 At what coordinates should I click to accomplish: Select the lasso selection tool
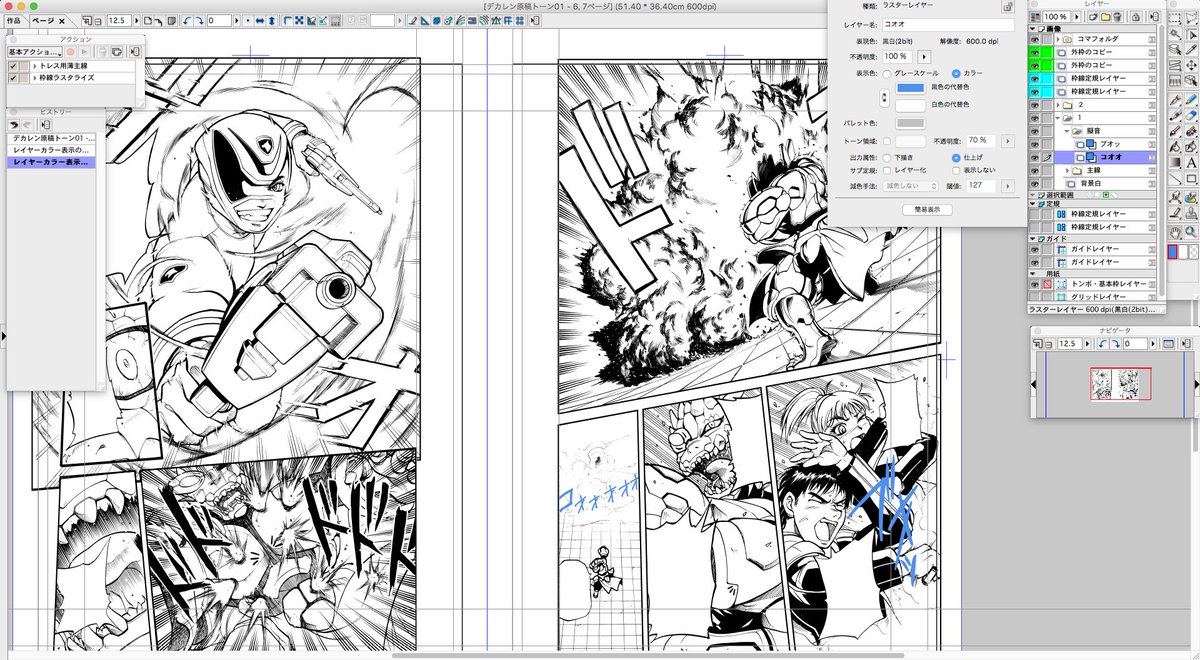[1191, 18]
